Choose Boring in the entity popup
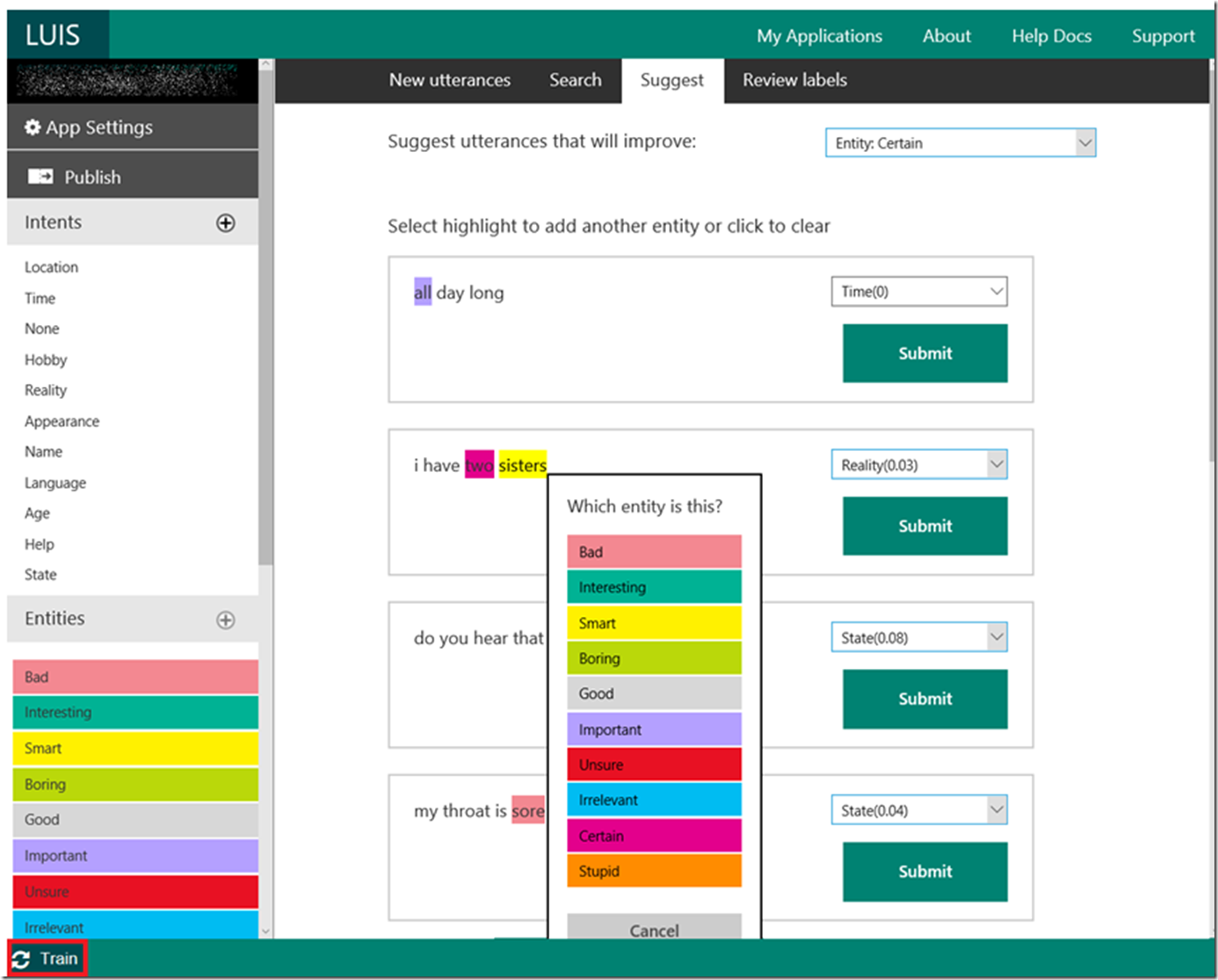Screen dimensions: 1218x980 [x=655, y=658]
